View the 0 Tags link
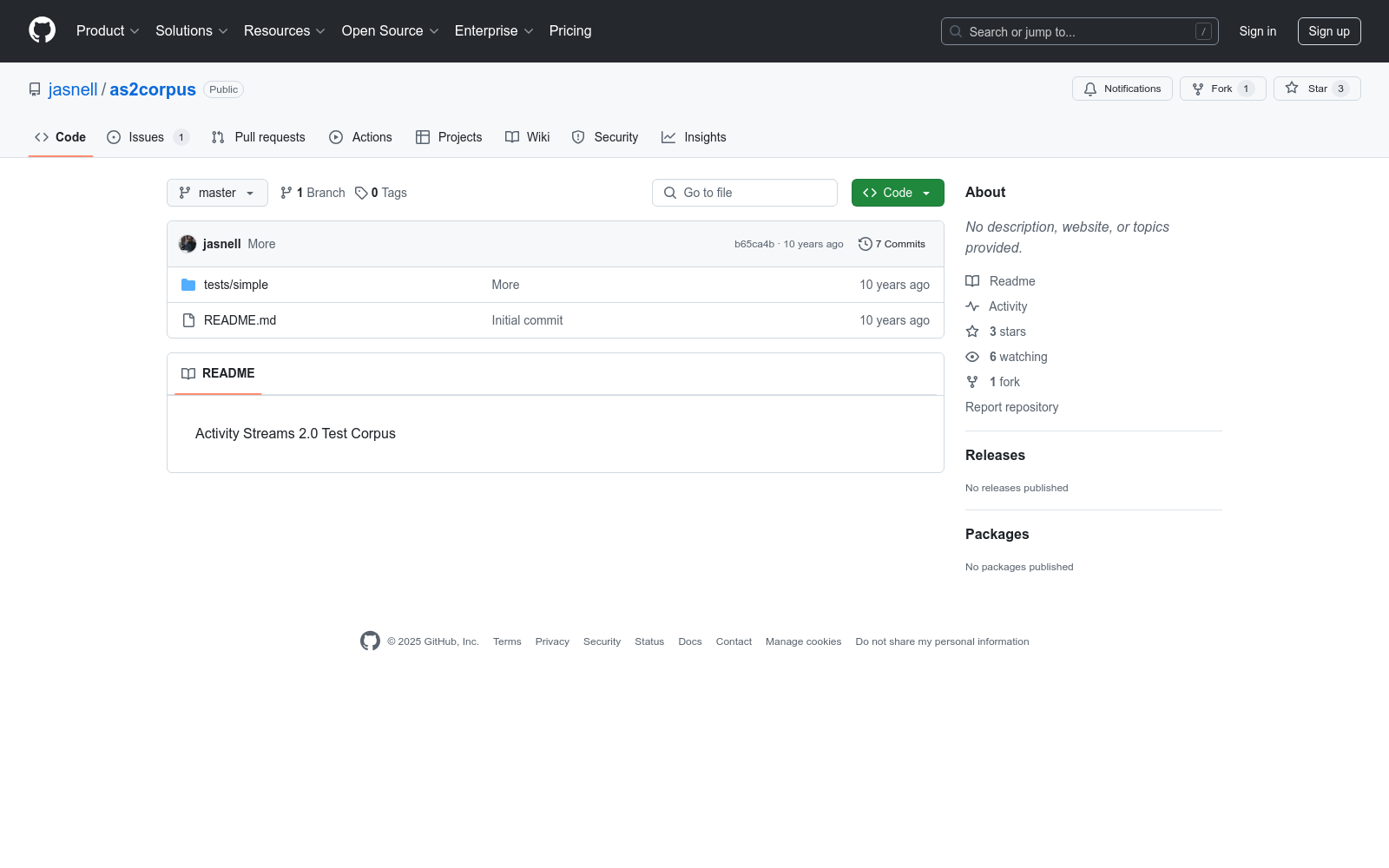The image size is (1389, 868). point(381,193)
